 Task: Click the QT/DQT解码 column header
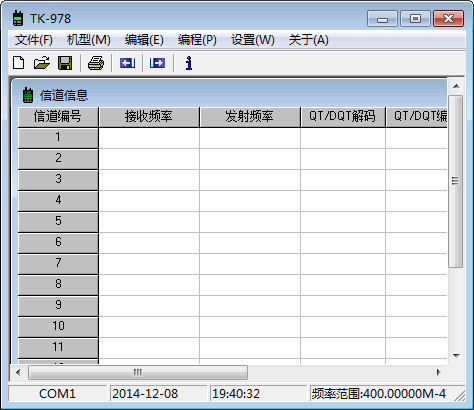coord(343,117)
